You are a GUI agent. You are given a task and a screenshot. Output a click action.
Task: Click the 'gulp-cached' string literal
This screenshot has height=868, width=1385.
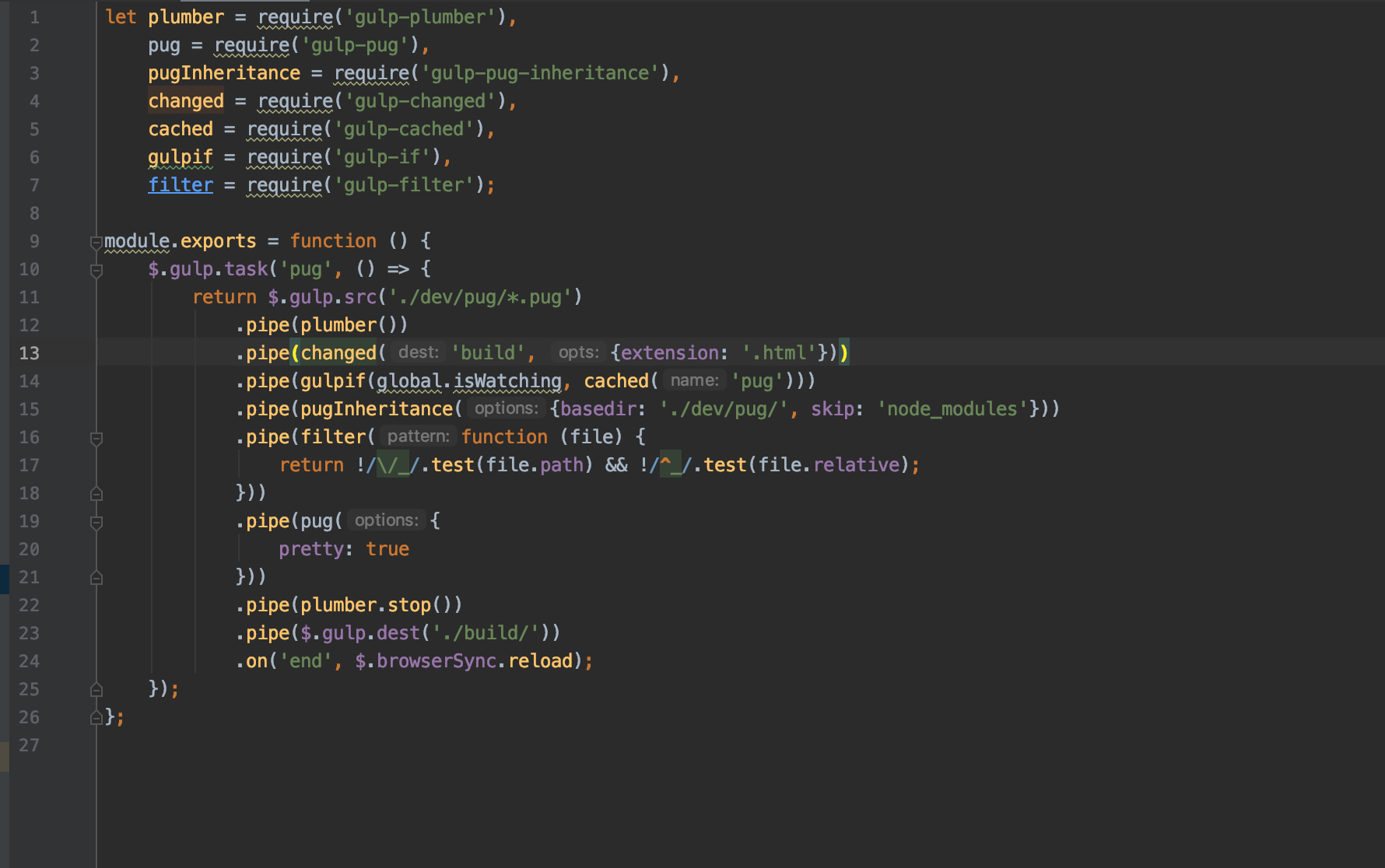point(405,129)
